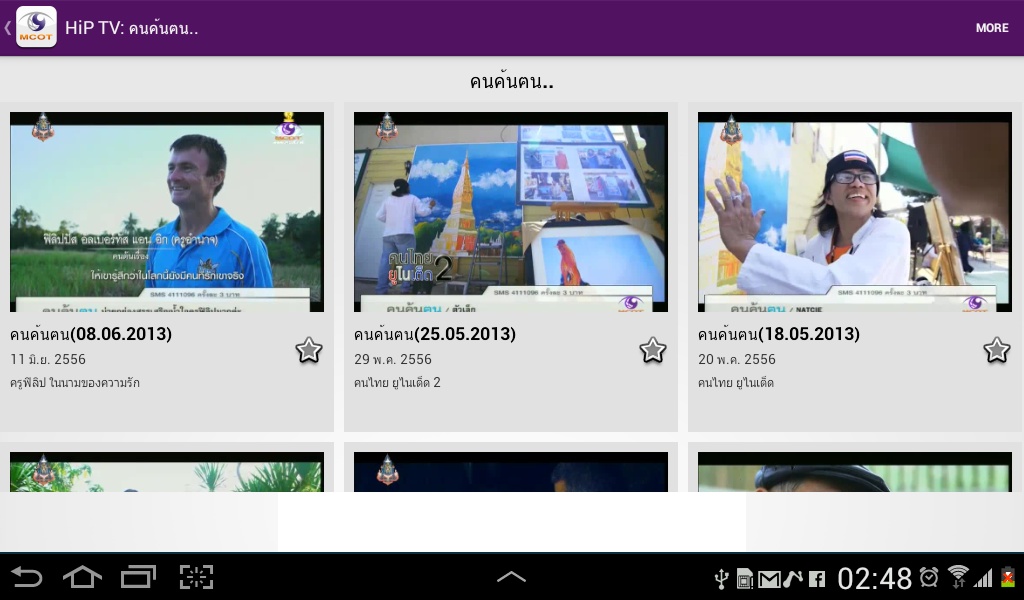Open second-row dark middle thumbnail

coord(511,471)
